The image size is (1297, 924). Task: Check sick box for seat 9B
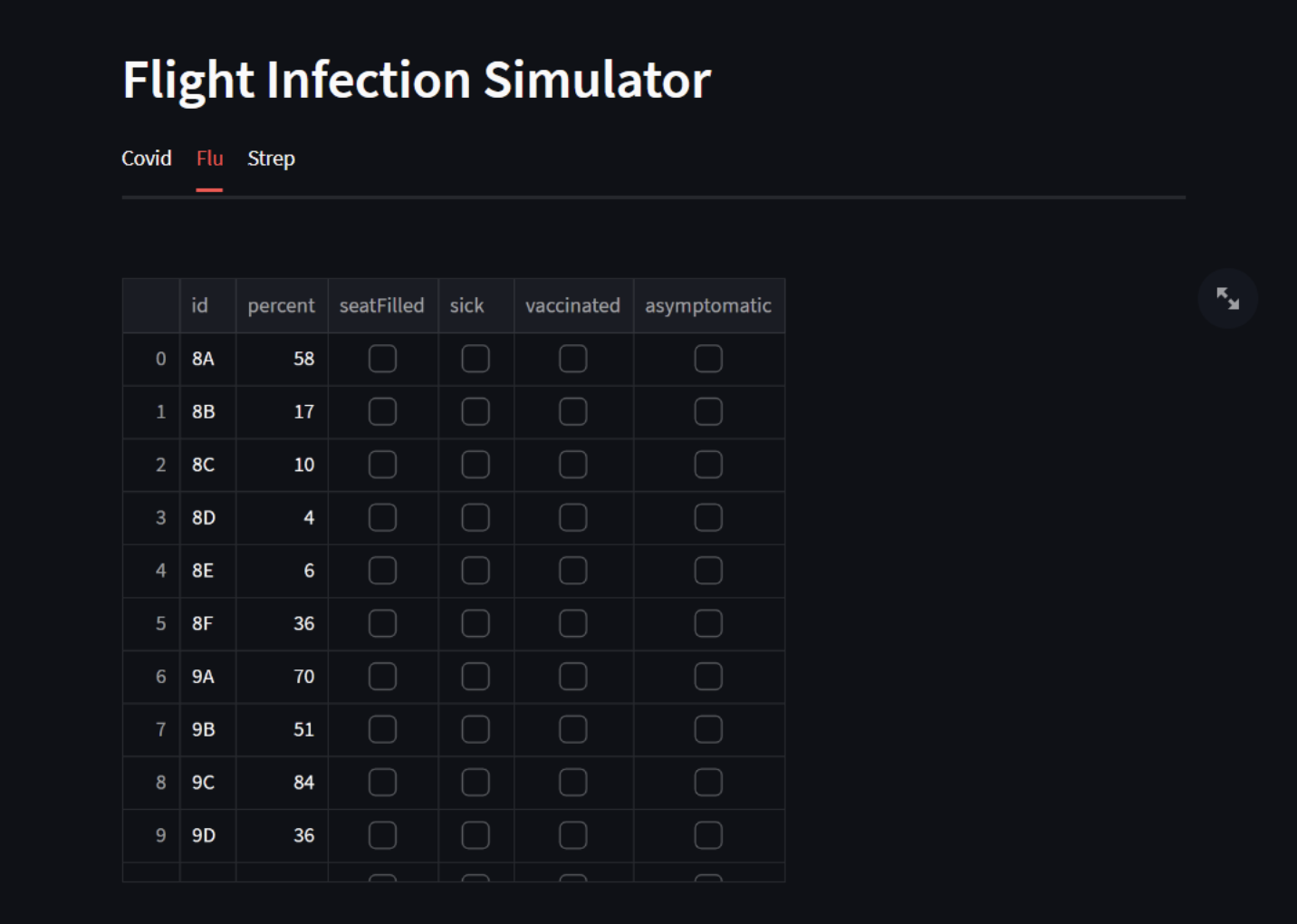point(476,729)
